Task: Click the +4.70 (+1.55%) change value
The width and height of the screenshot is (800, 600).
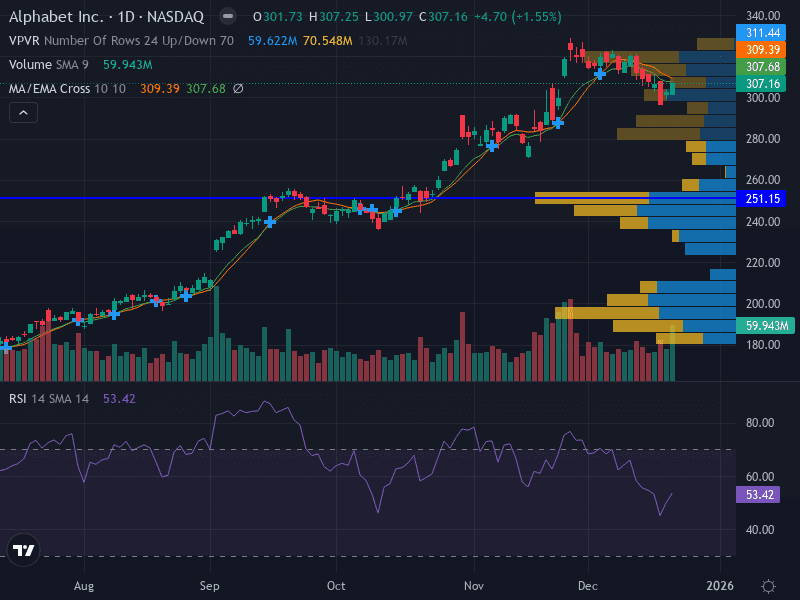Action: tap(517, 17)
